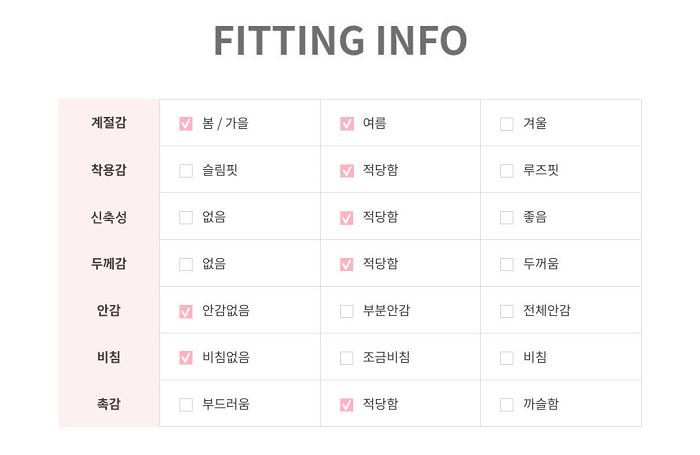The height and width of the screenshot is (455, 700).
Task: Toggle the 적당함 checkbox in 착용감 row
Action: point(346,171)
